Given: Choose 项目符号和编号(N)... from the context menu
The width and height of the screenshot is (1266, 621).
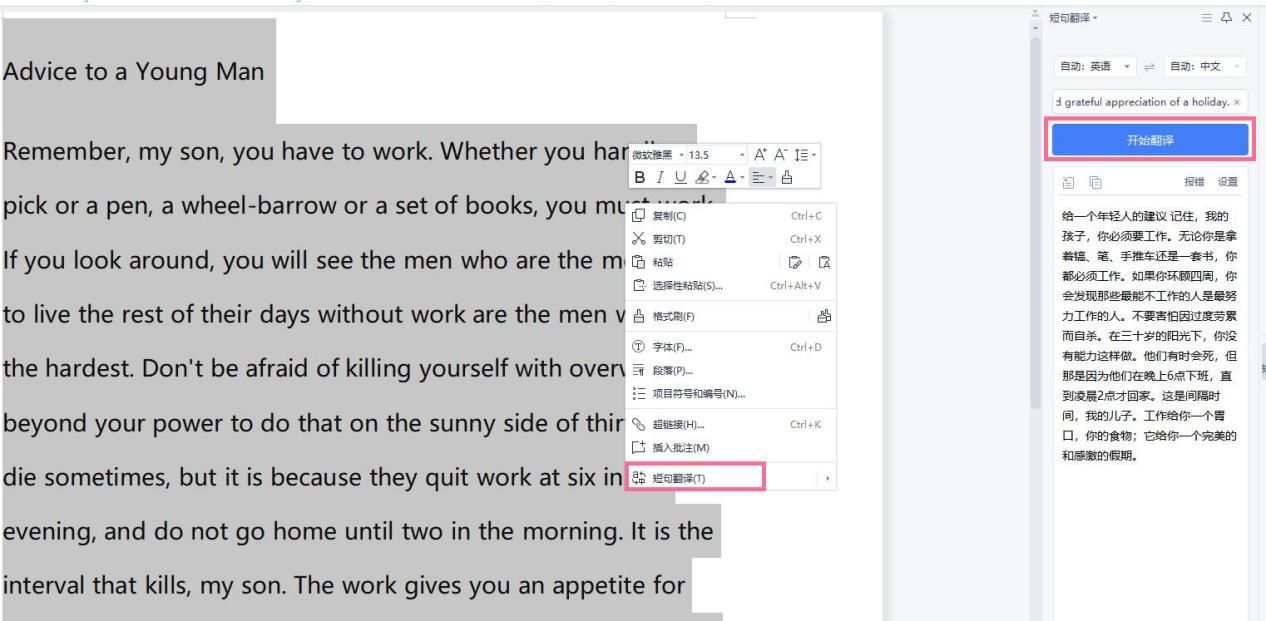Looking at the screenshot, I should [732, 392].
